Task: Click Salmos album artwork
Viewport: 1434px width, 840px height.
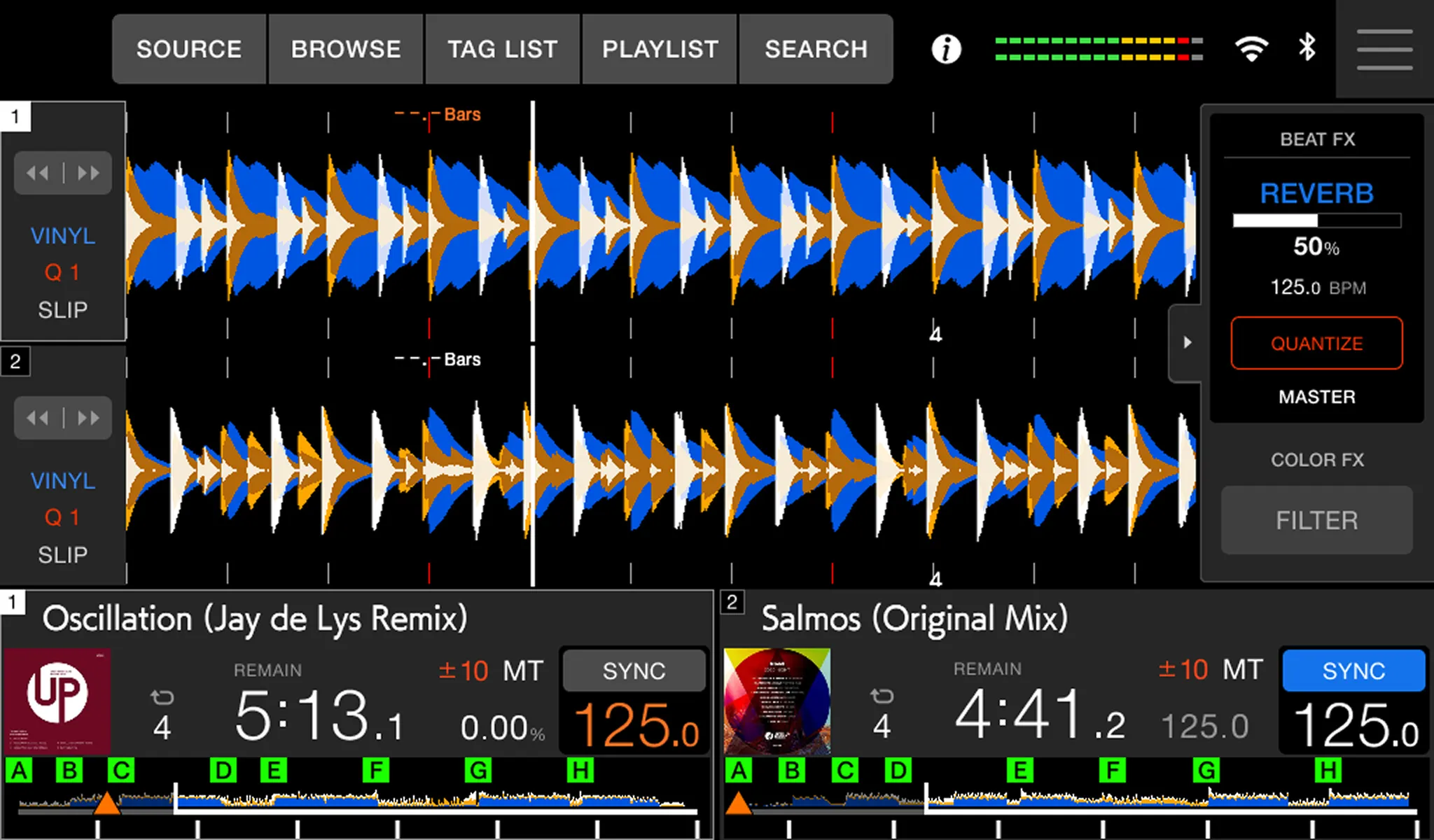Action: coord(777,701)
